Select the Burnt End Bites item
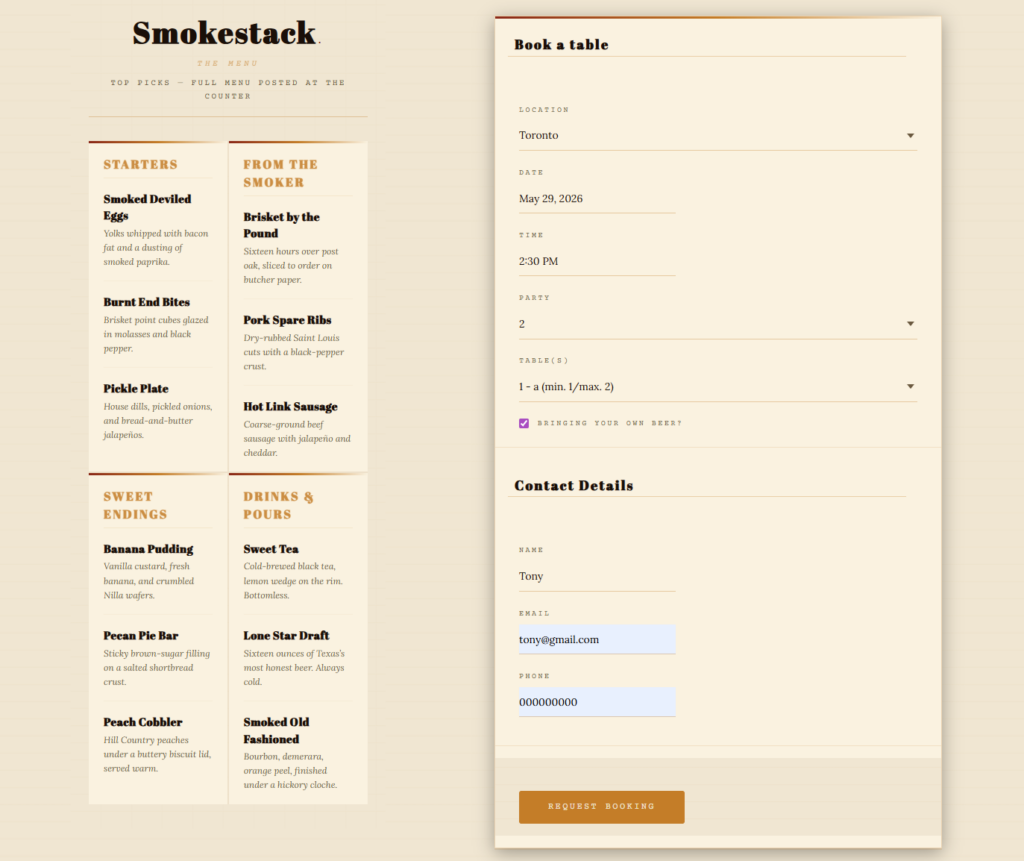Viewport: 1024px width, 861px height. tap(147, 302)
